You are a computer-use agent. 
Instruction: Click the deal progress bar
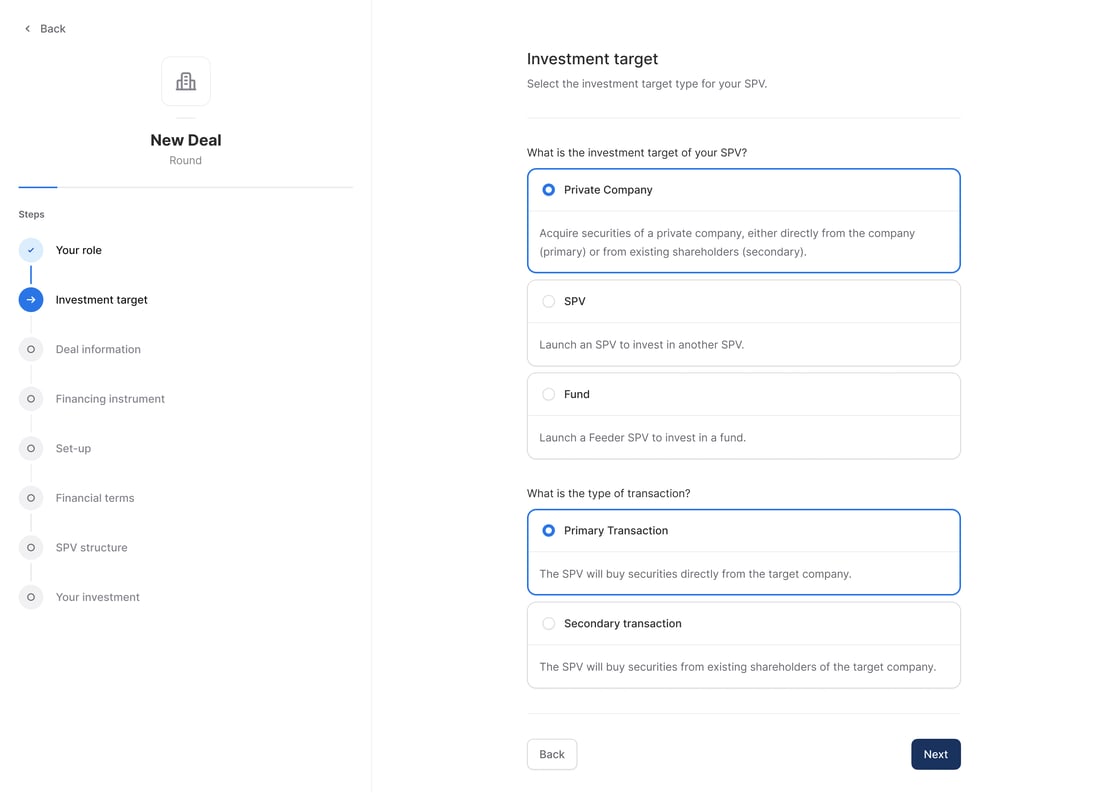click(186, 187)
